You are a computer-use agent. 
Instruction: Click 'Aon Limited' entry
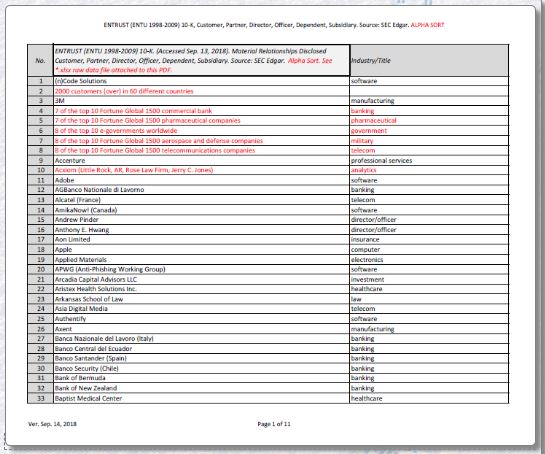[x=72, y=240]
